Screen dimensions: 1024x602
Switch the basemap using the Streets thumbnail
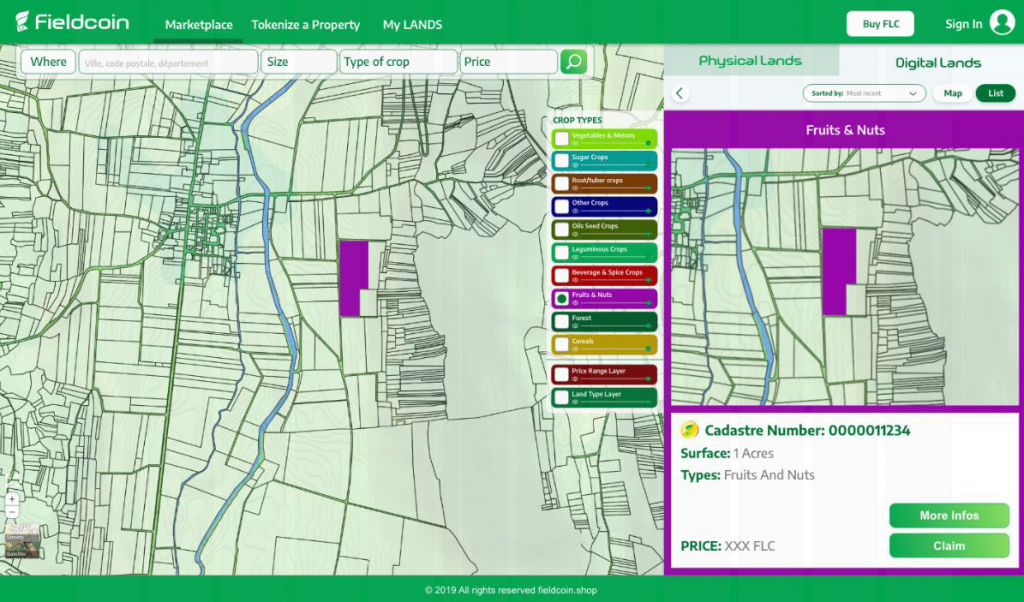tap(22, 533)
